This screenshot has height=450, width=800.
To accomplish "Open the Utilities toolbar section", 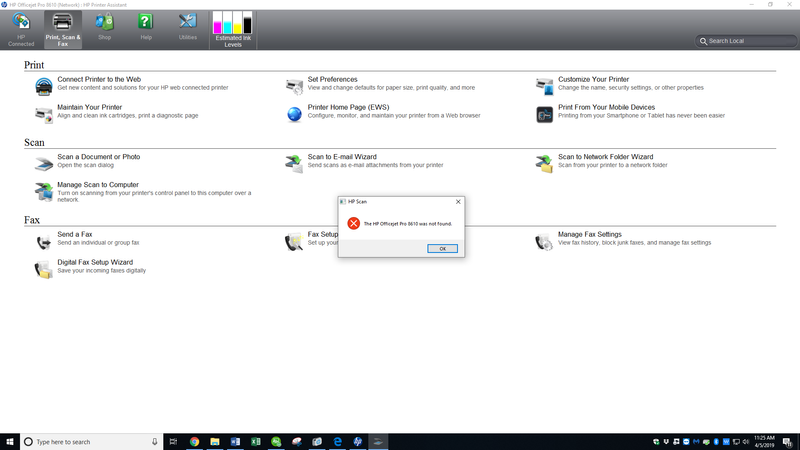I will coord(188,27).
